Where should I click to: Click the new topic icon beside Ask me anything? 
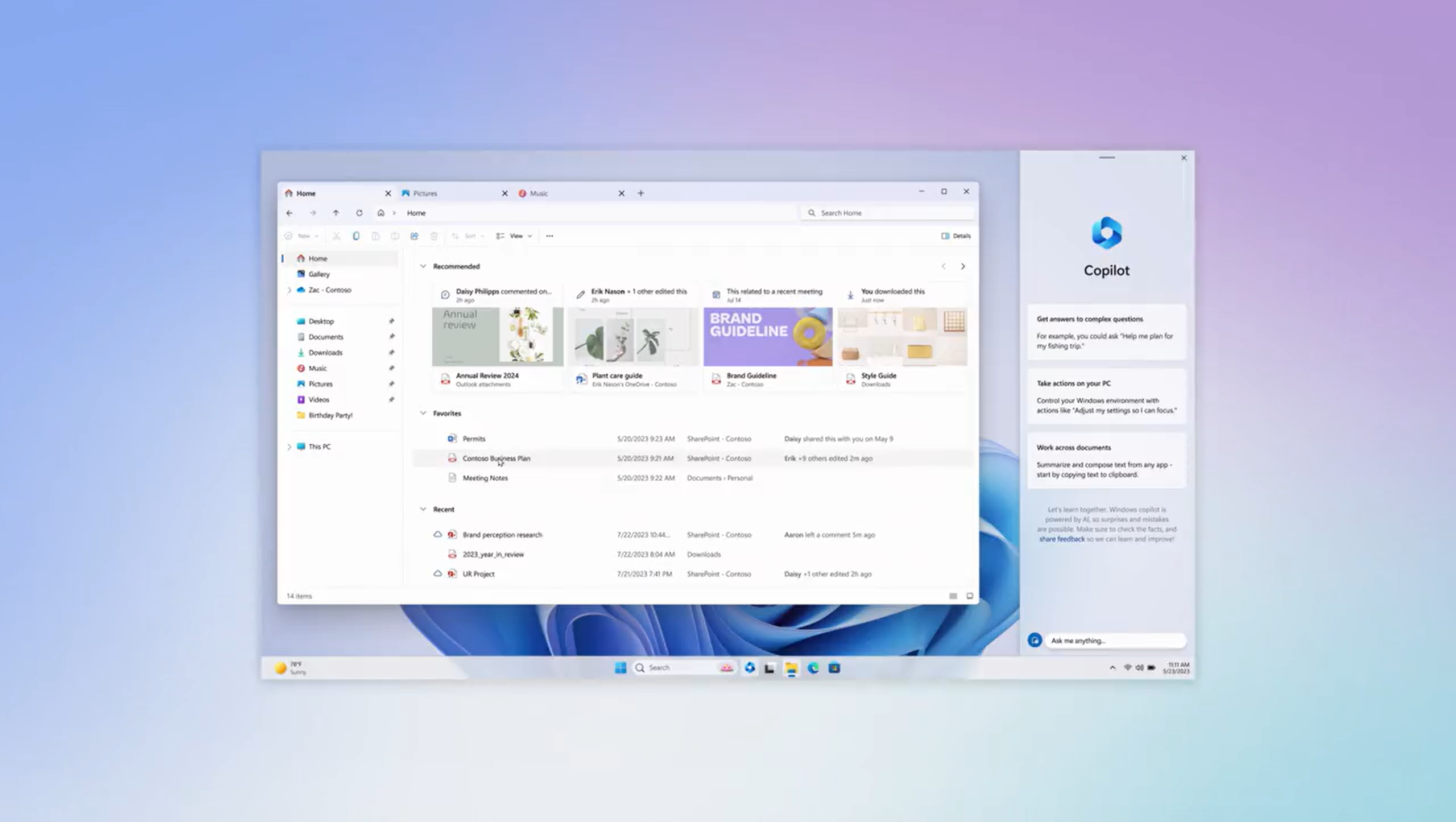(1035, 641)
